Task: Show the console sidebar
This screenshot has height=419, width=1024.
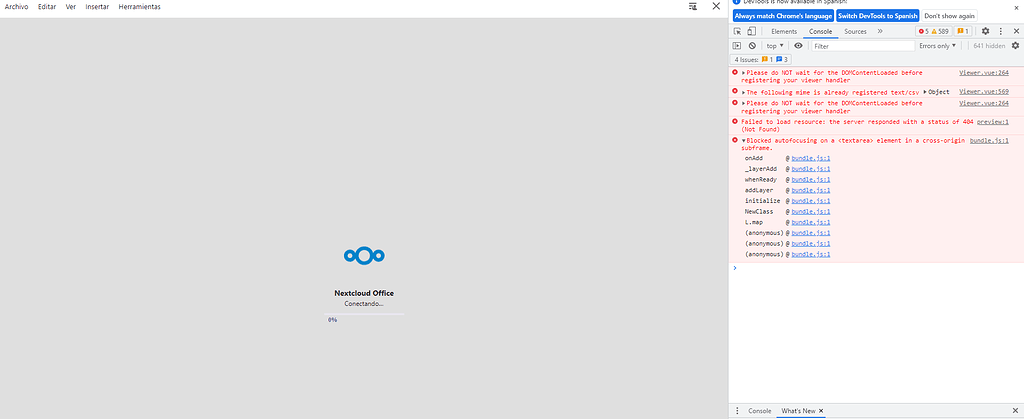Action: 737,46
